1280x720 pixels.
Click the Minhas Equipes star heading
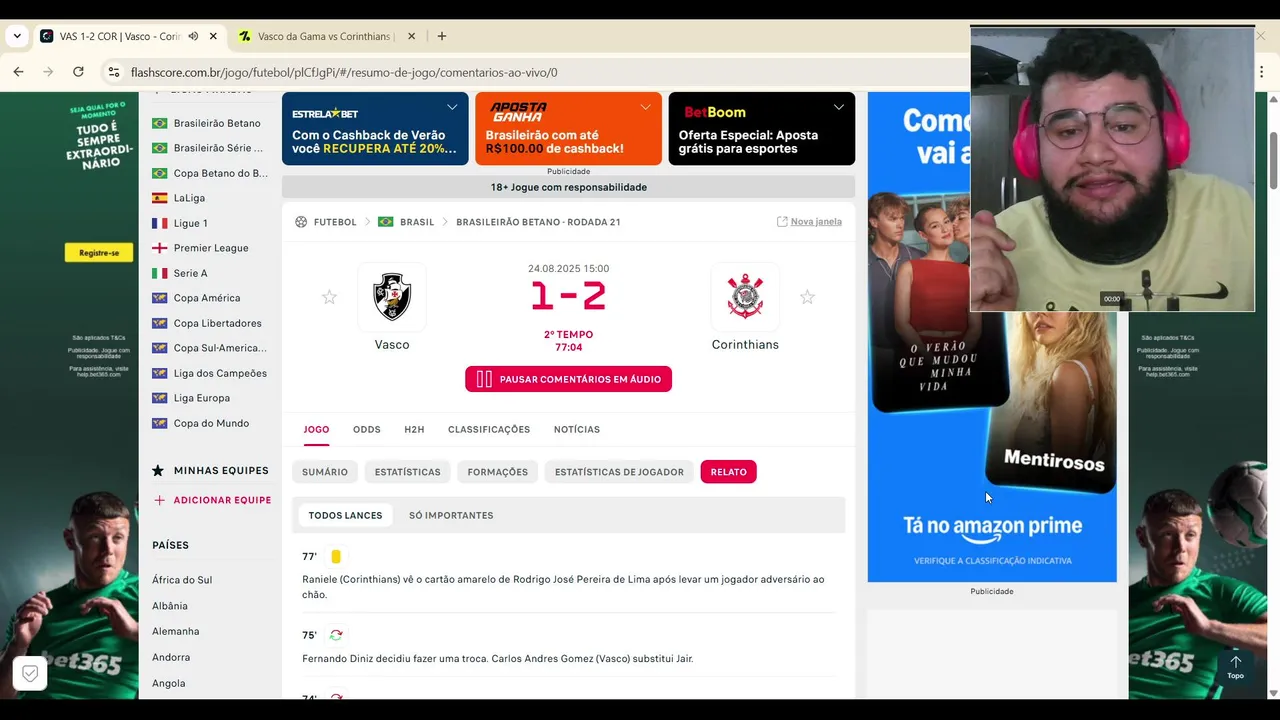tap(210, 470)
